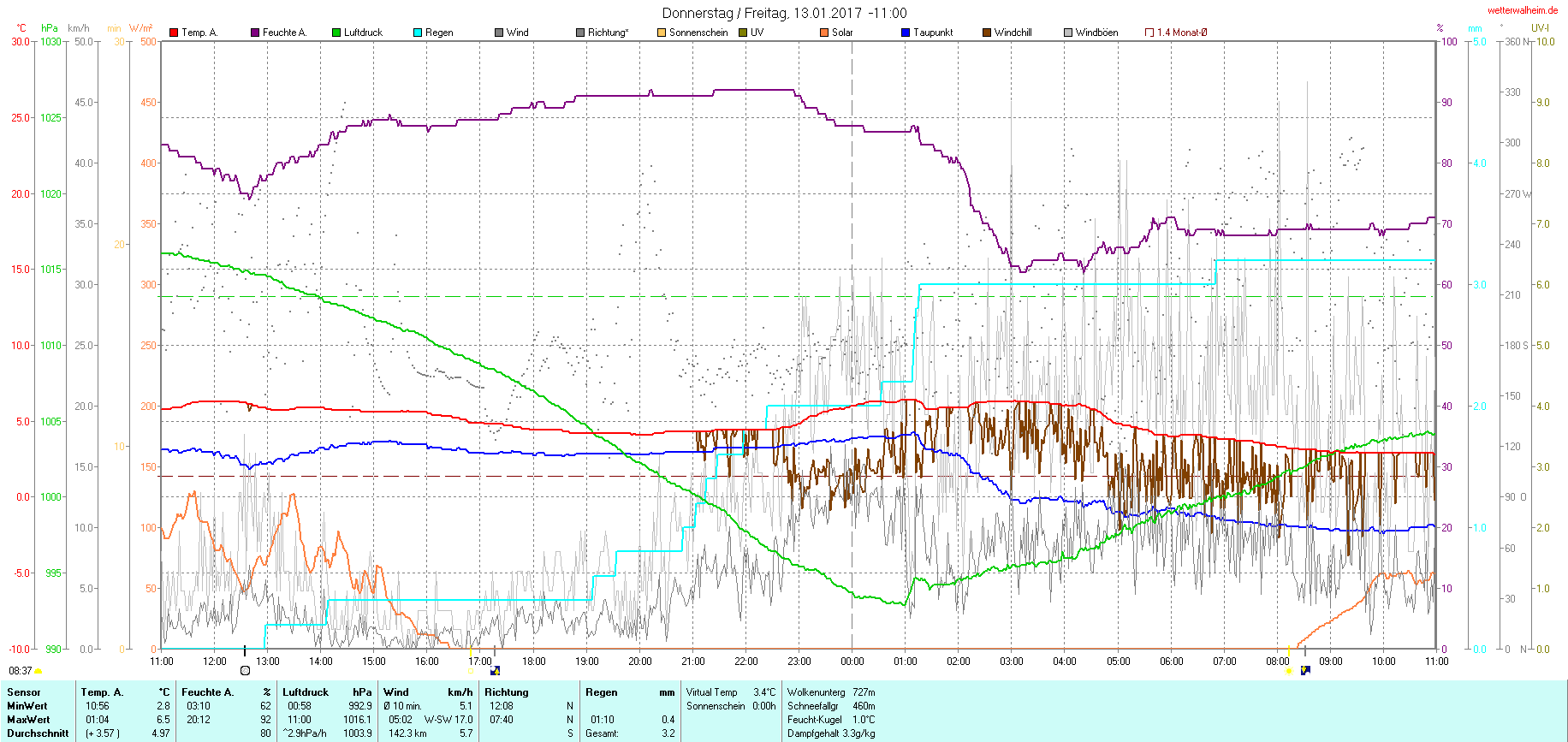The height and width of the screenshot is (742, 1568).
Task: Click the Richtung table column header
Action: click(x=507, y=692)
